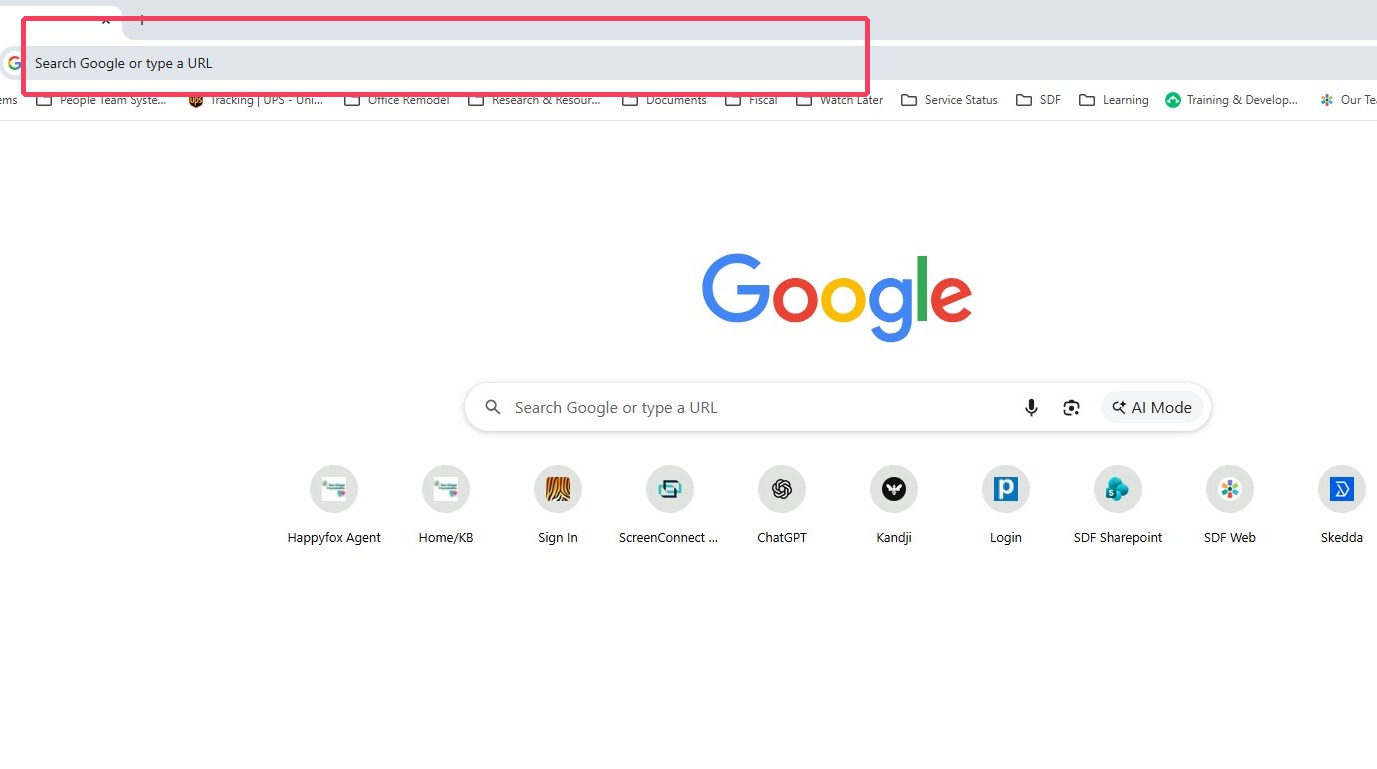Open the People Team Syste... bookmark folder
The width and height of the screenshot is (1377, 769).
(102, 100)
